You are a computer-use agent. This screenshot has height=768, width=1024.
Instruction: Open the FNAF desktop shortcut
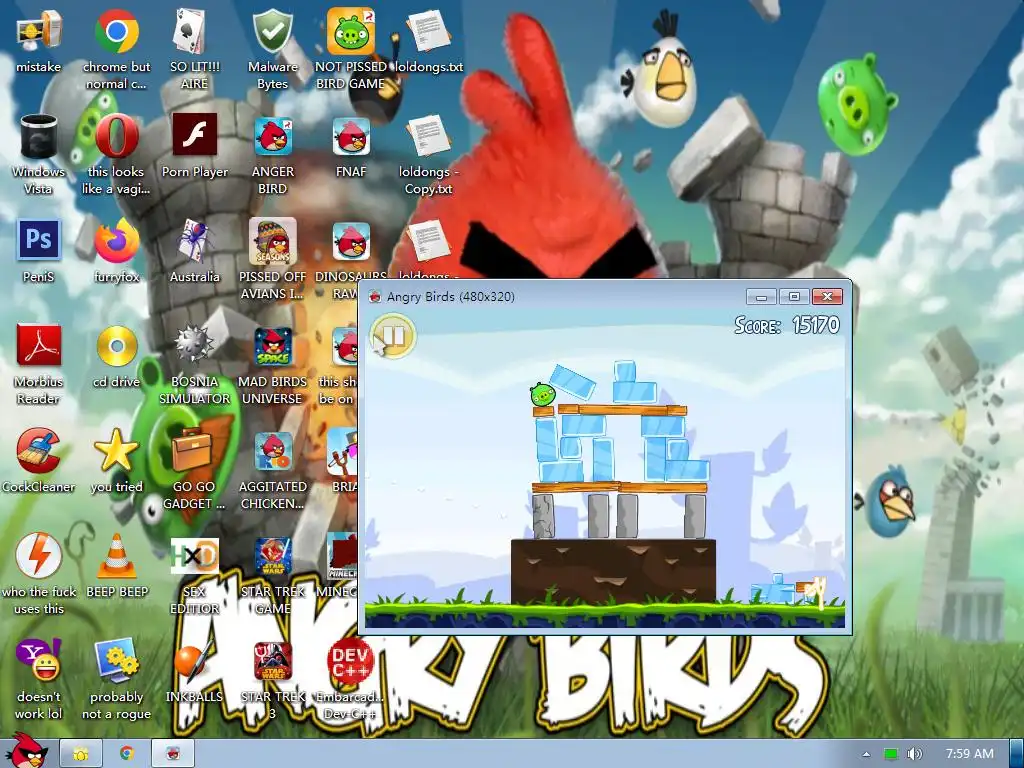click(351, 146)
